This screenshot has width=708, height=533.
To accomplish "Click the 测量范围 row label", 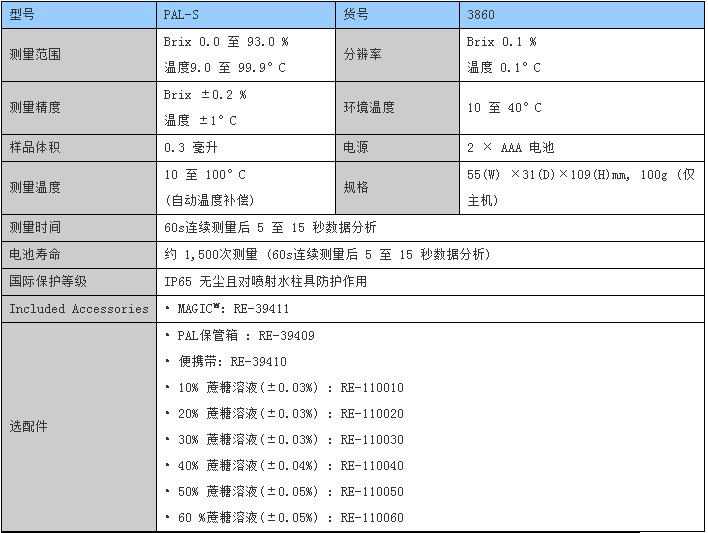I will coord(34,55).
